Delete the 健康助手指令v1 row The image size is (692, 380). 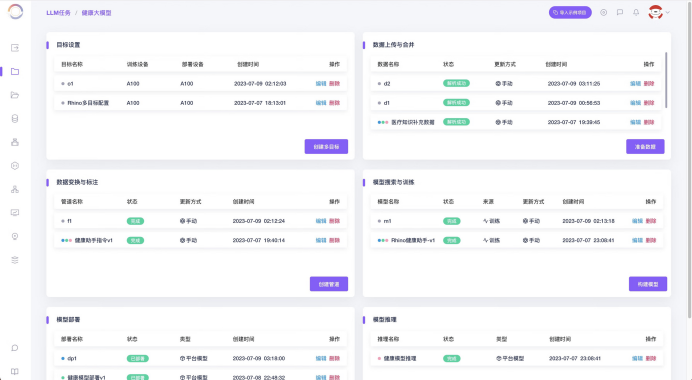(x=335, y=241)
